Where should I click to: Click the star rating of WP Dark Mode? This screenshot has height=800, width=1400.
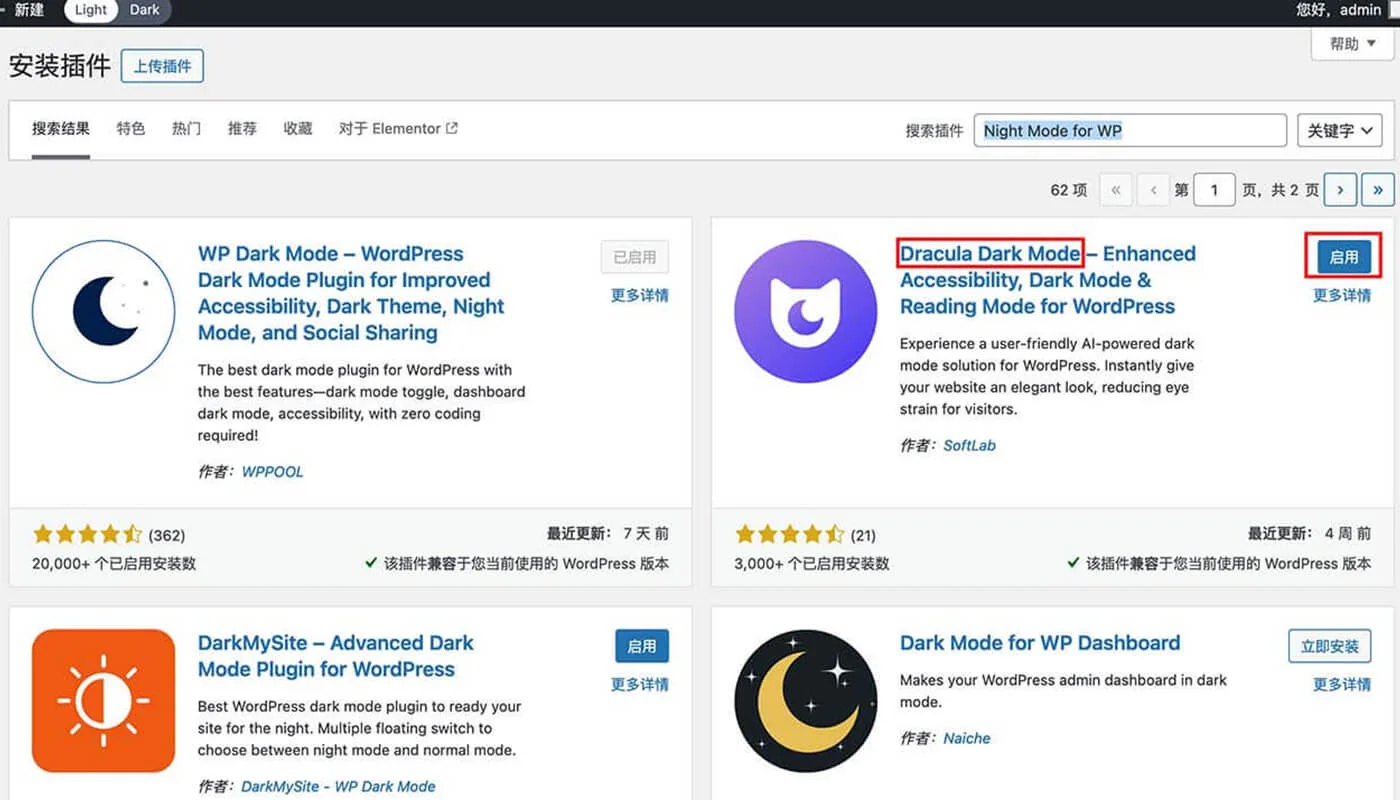(88, 534)
